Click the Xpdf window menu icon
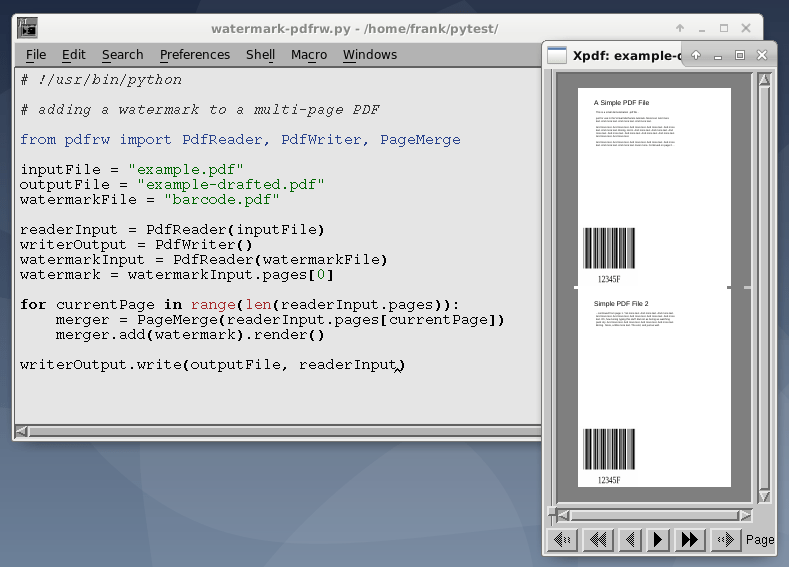Image resolution: width=789 pixels, height=567 pixels. click(557, 55)
